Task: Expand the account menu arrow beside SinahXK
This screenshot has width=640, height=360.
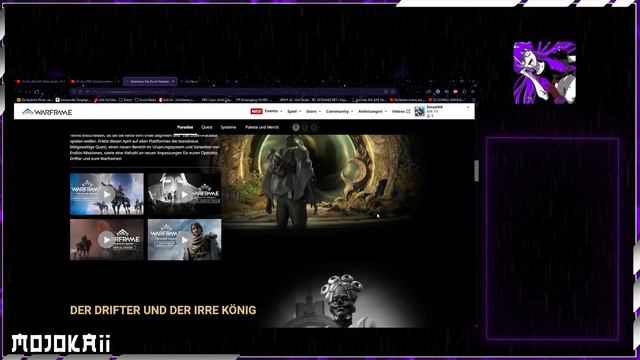Action: point(468,107)
